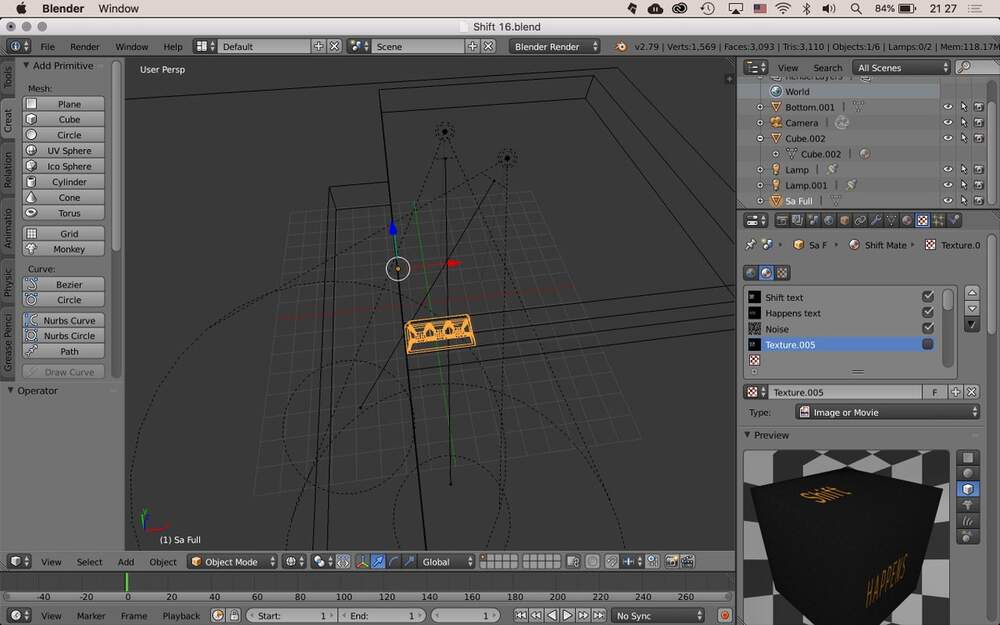Click the OpenGL render image camera icon
1000x625 pixels.
(671, 562)
